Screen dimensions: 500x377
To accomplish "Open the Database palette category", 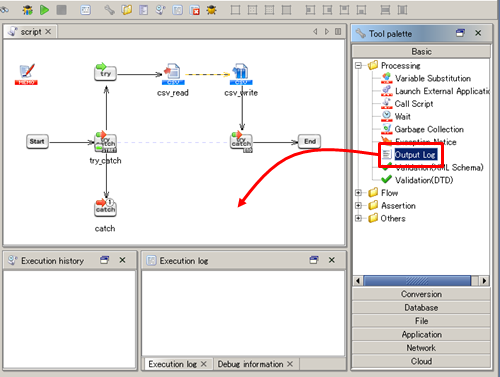I will click(421, 307).
